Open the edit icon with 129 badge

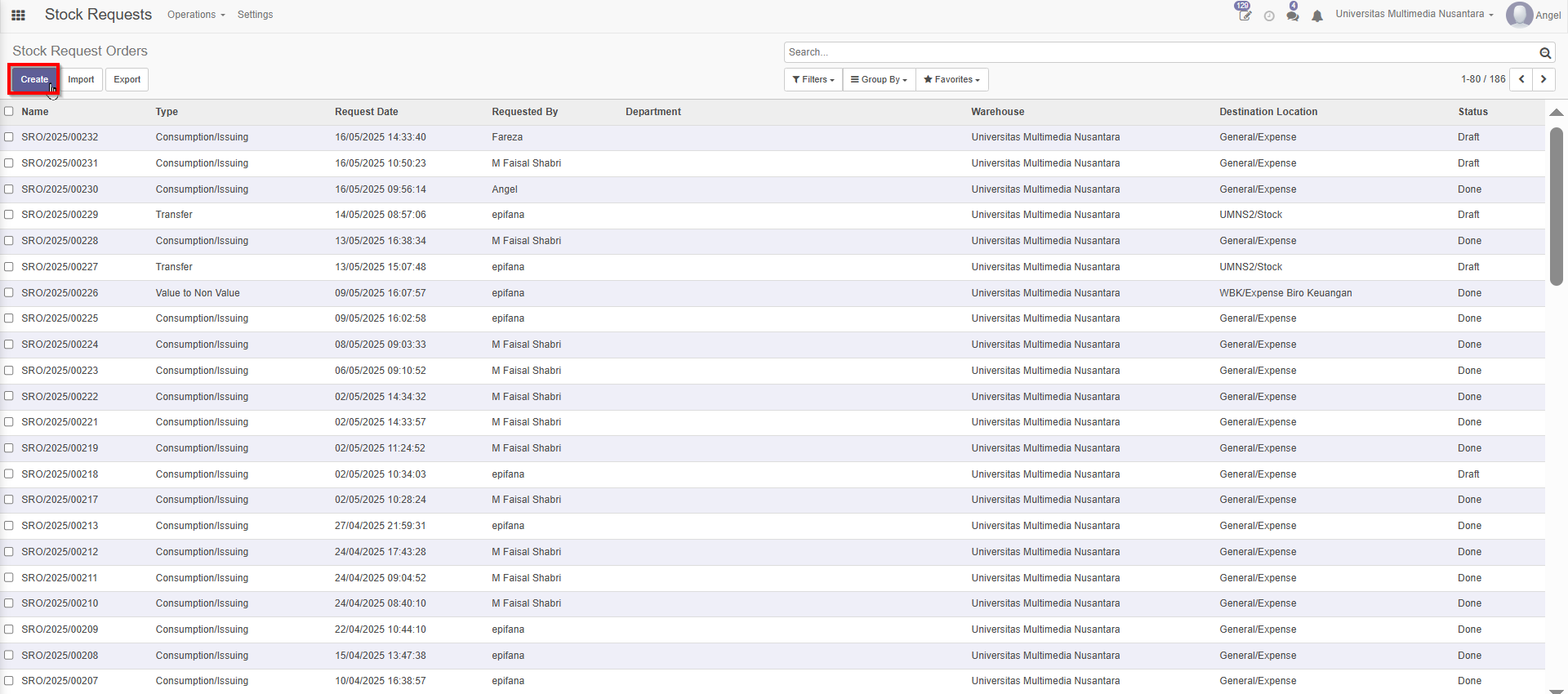click(x=1245, y=15)
